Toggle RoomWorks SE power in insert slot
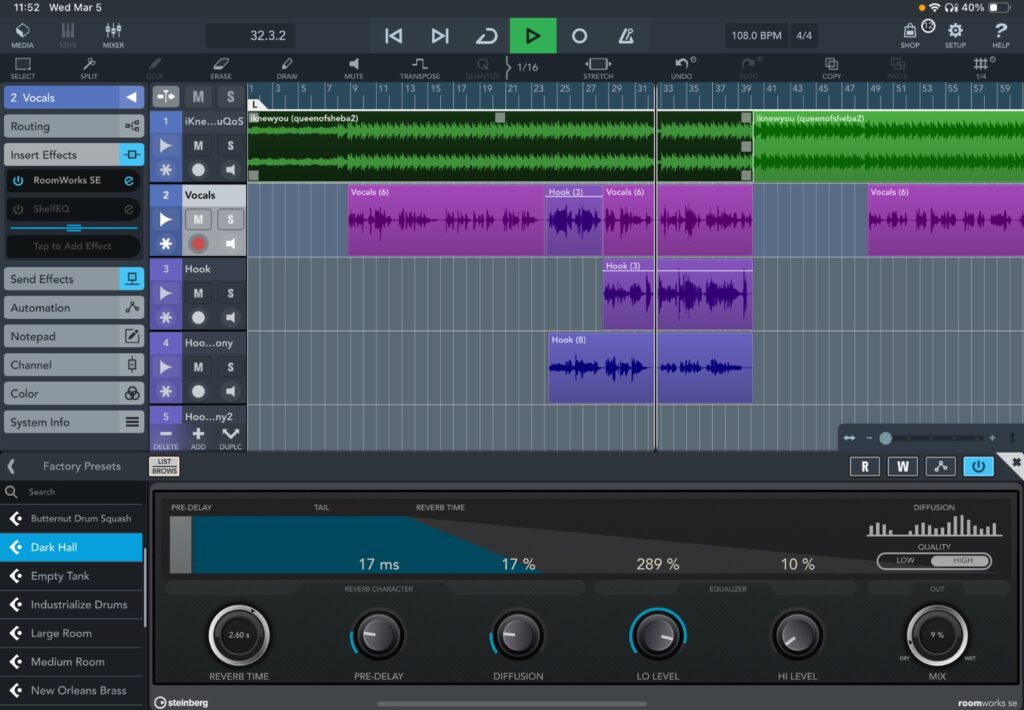This screenshot has width=1024, height=710. tap(18, 181)
